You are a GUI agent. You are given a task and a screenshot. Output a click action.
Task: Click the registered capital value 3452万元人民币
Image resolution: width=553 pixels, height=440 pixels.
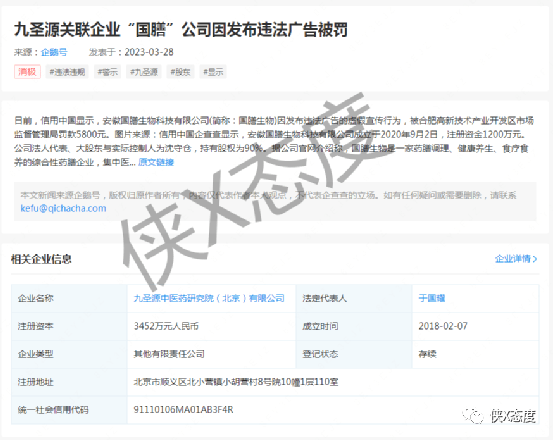click(x=166, y=326)
